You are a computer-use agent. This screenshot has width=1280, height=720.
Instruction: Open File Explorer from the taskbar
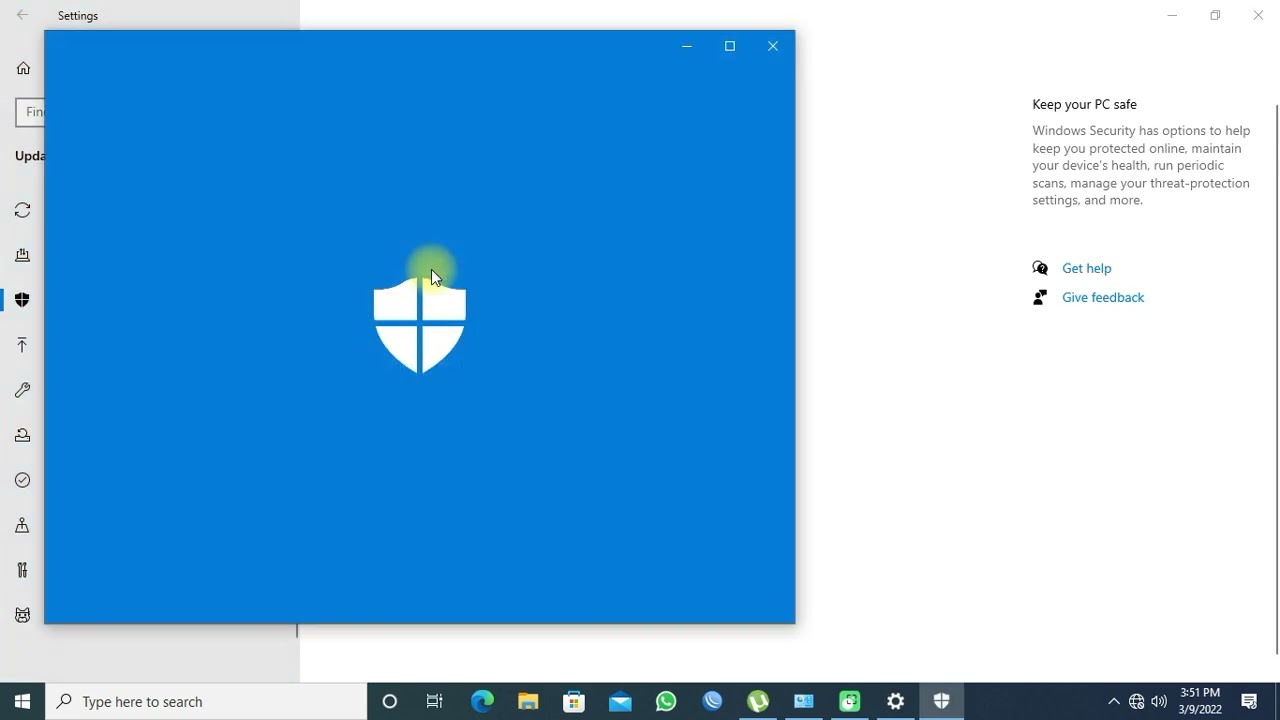click(528, 701)
